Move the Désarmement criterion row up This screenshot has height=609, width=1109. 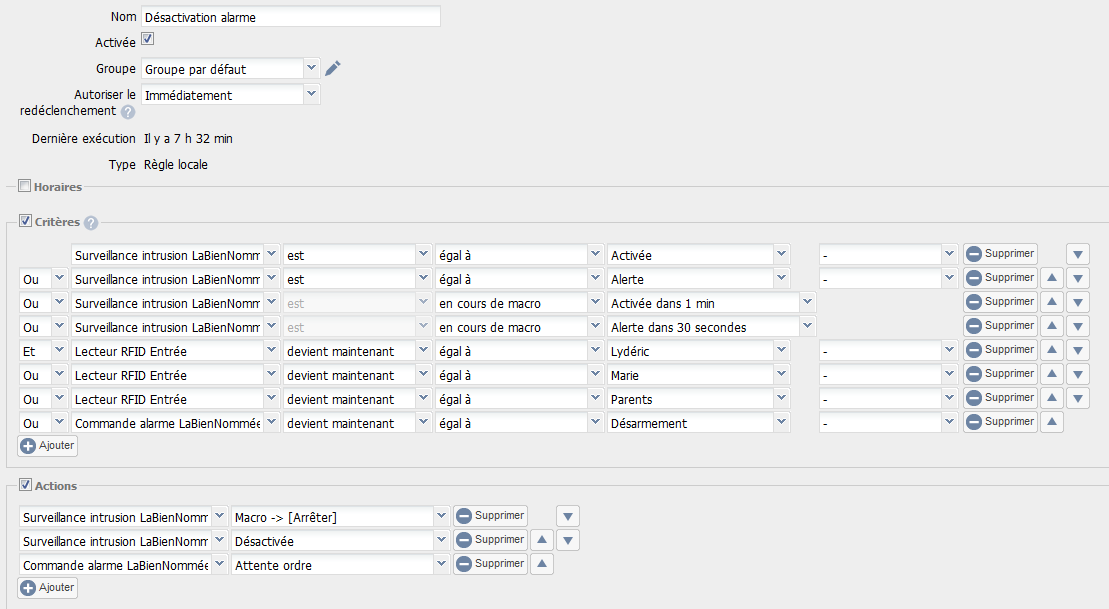click(1051, 422)
